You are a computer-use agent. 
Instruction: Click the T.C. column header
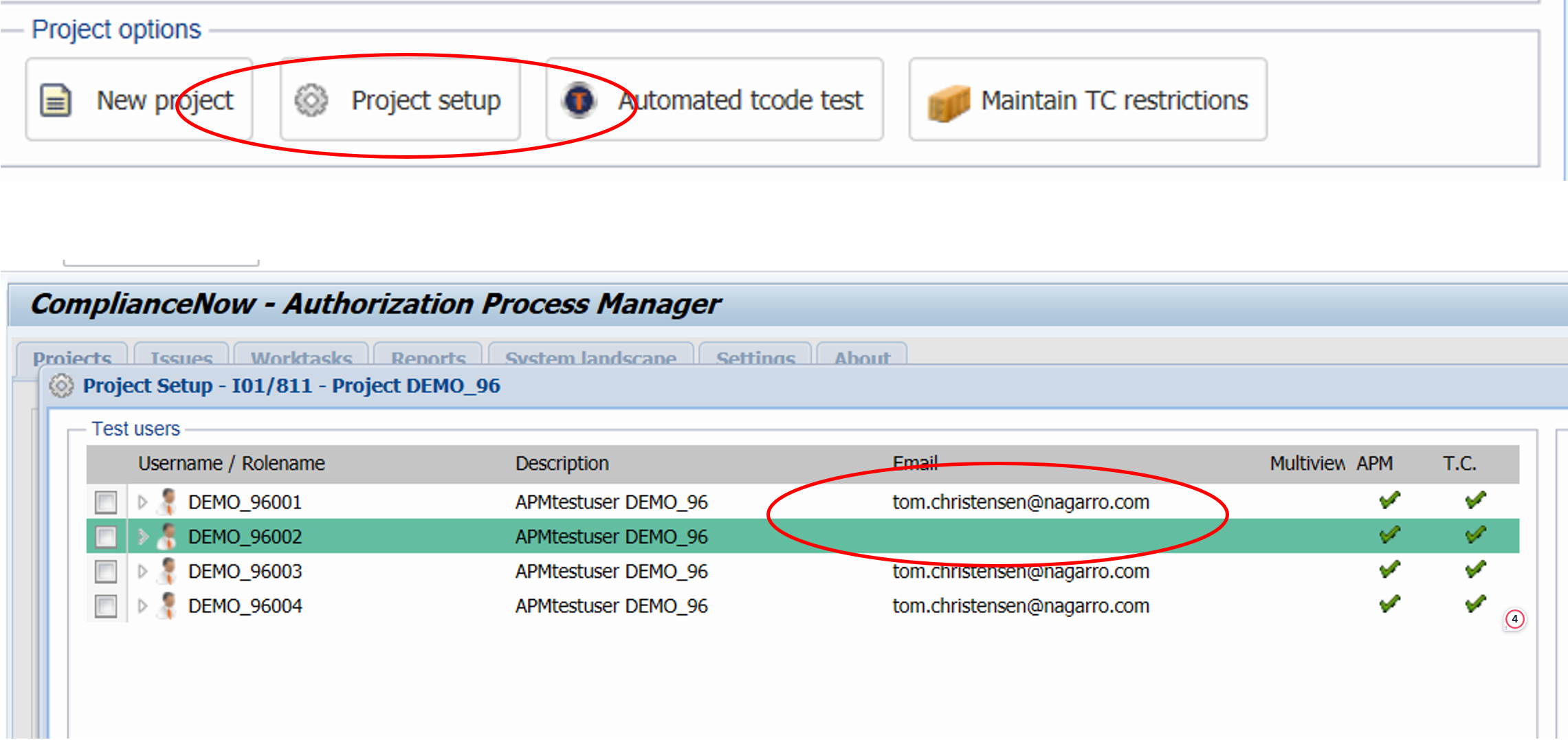1459,463
